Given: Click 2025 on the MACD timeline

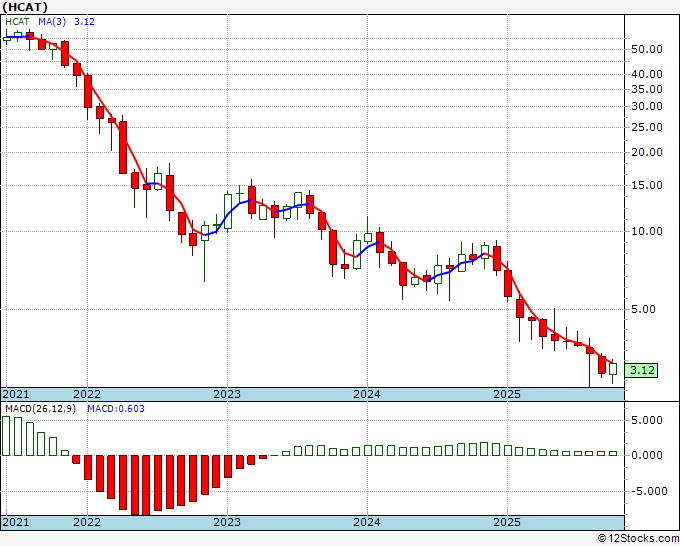Looking at the screenshot, I should coord(507,522).
